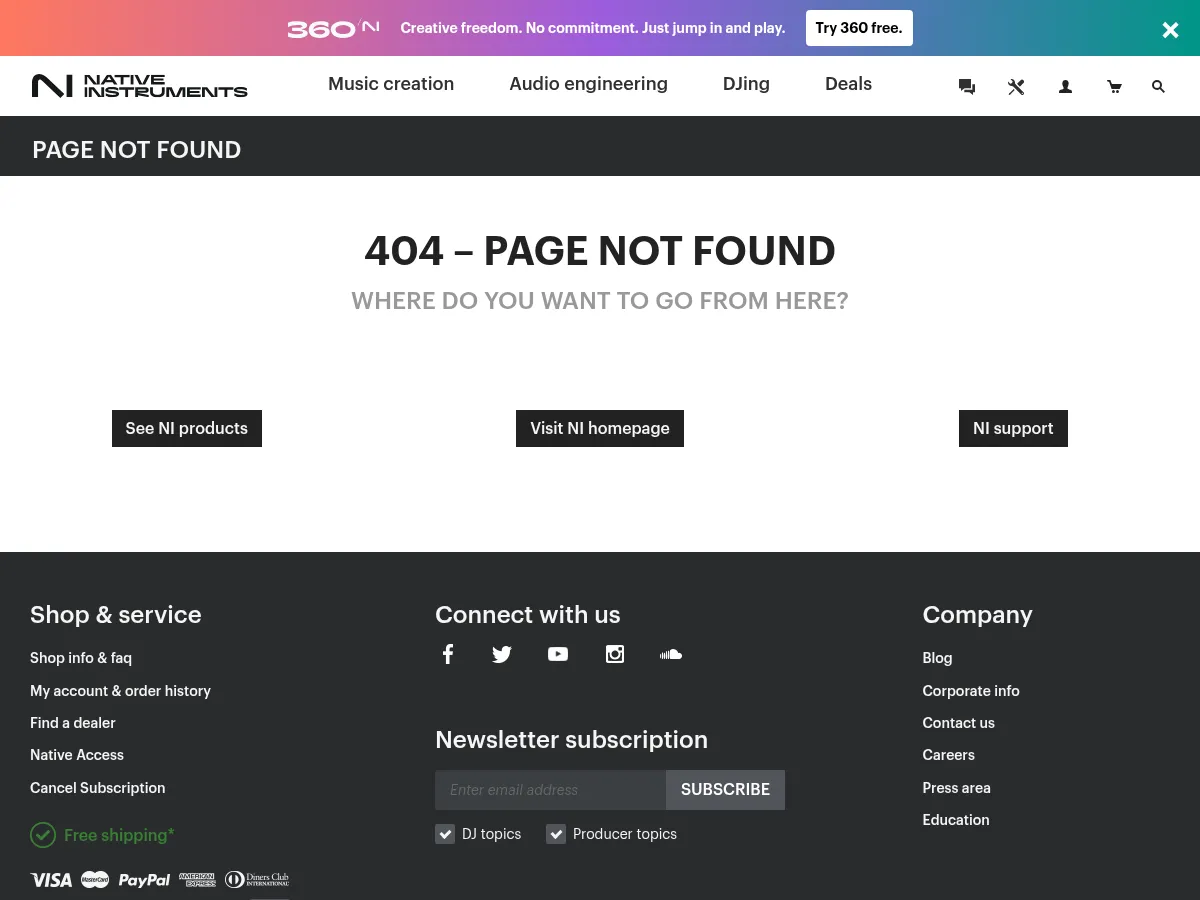This screenshot has height=900, width=1200.
Task: Open the community chat icon in header
Action: (966, 87)
